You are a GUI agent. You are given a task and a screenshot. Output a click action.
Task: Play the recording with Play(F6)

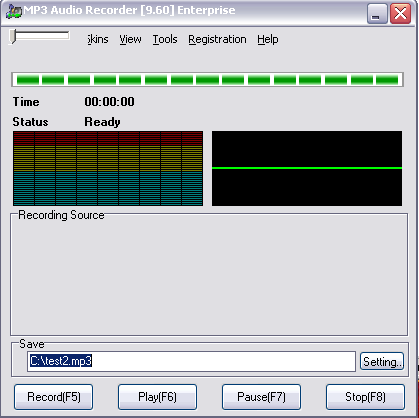[x=157, y=397]
